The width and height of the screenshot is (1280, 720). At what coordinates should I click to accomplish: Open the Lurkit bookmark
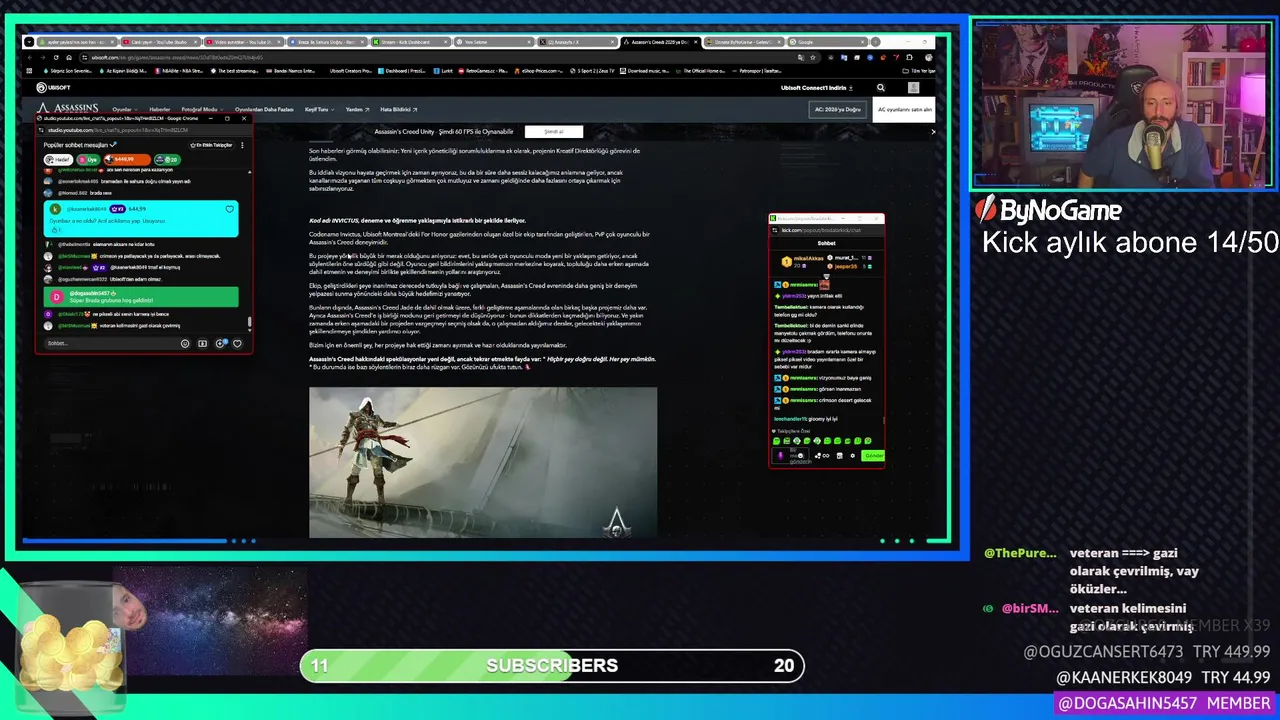click(x=444, y=71)
